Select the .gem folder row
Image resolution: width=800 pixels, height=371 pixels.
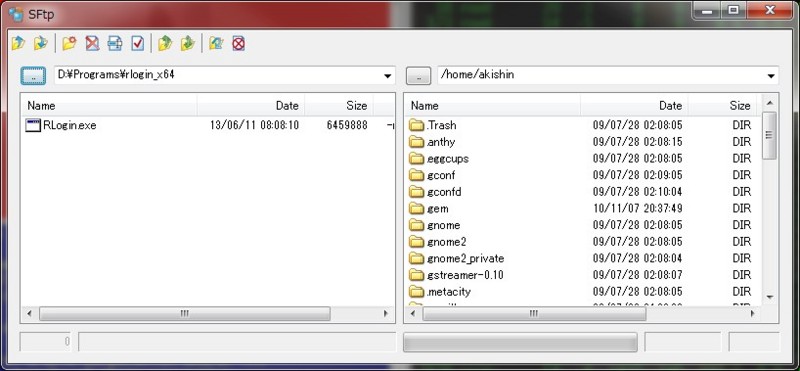tap(583, 208)
